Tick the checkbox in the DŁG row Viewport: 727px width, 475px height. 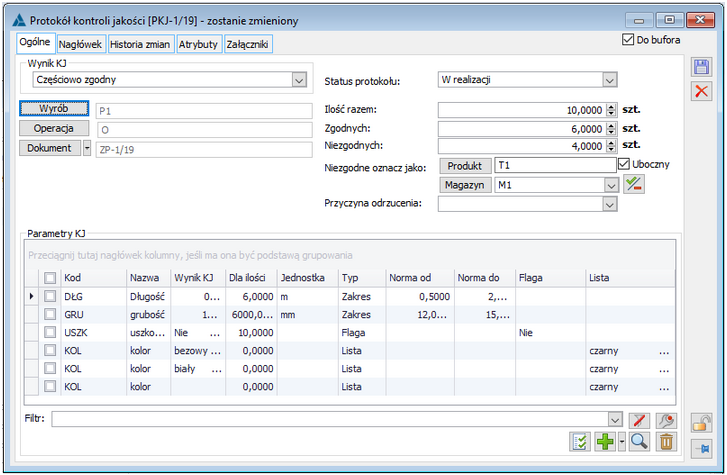tap(50, 296)
